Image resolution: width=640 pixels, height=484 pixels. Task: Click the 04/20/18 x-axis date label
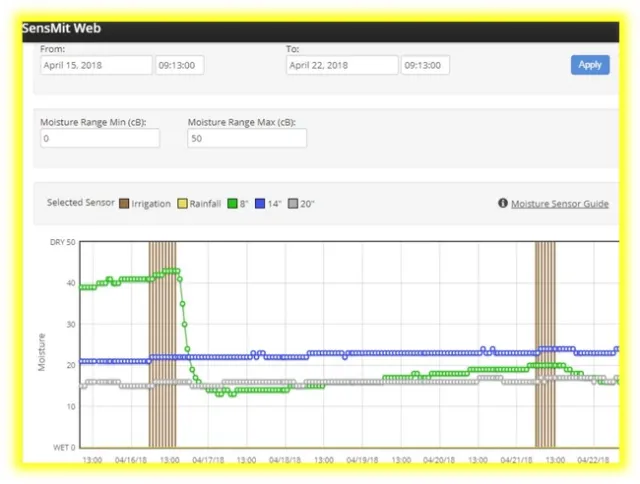click(x=439, y=460)
